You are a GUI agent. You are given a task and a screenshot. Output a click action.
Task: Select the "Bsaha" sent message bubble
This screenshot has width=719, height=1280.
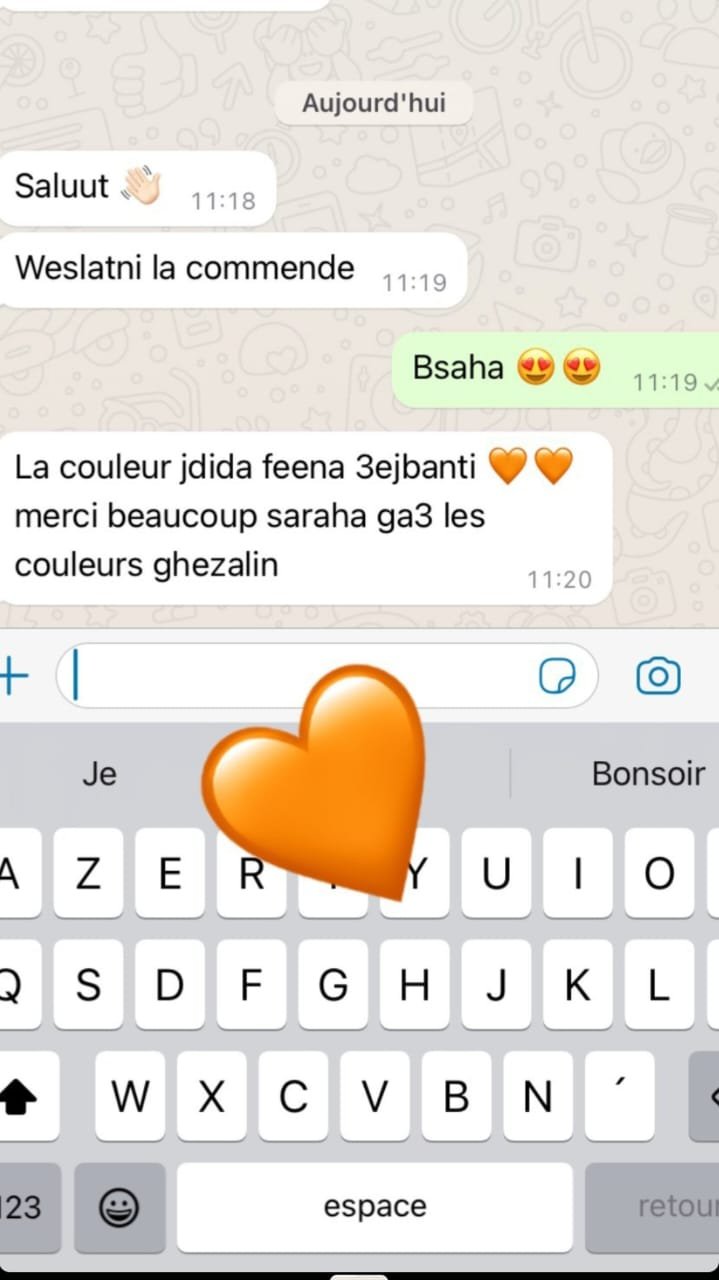click(555, 370)
